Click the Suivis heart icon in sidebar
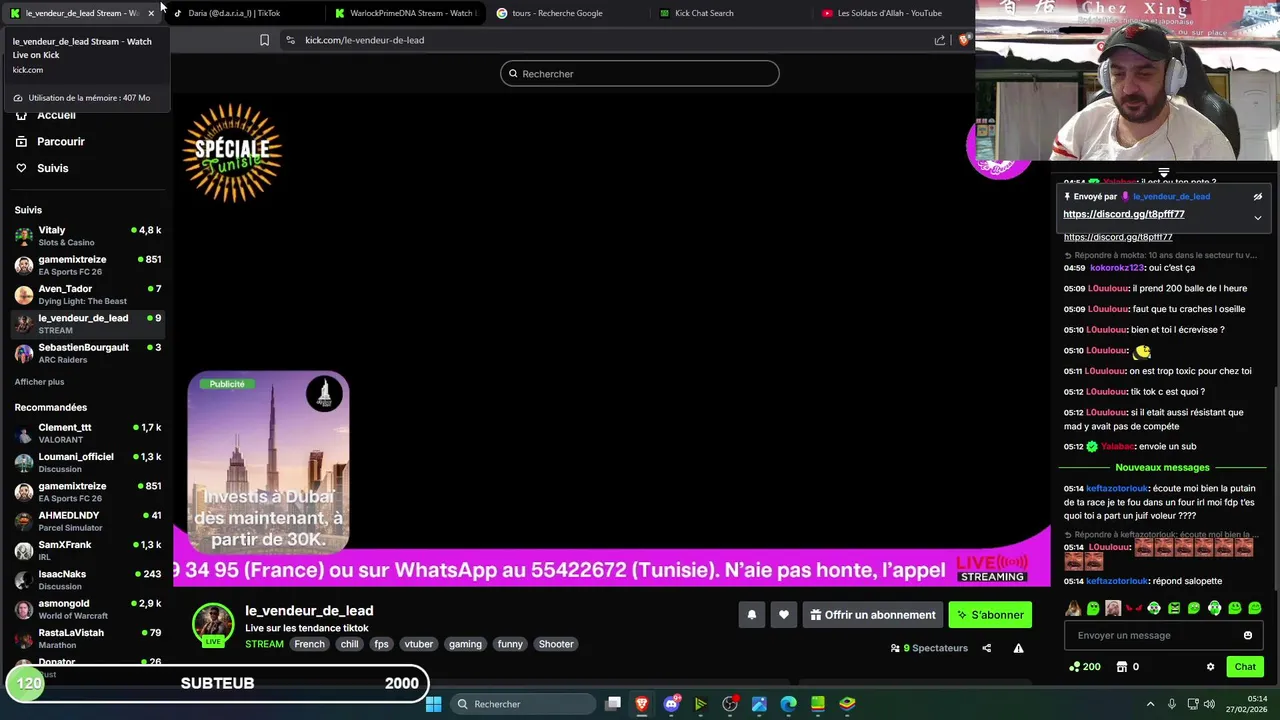Image resolution: width=1280 pixels, height=720 pixels. [21, 168]
